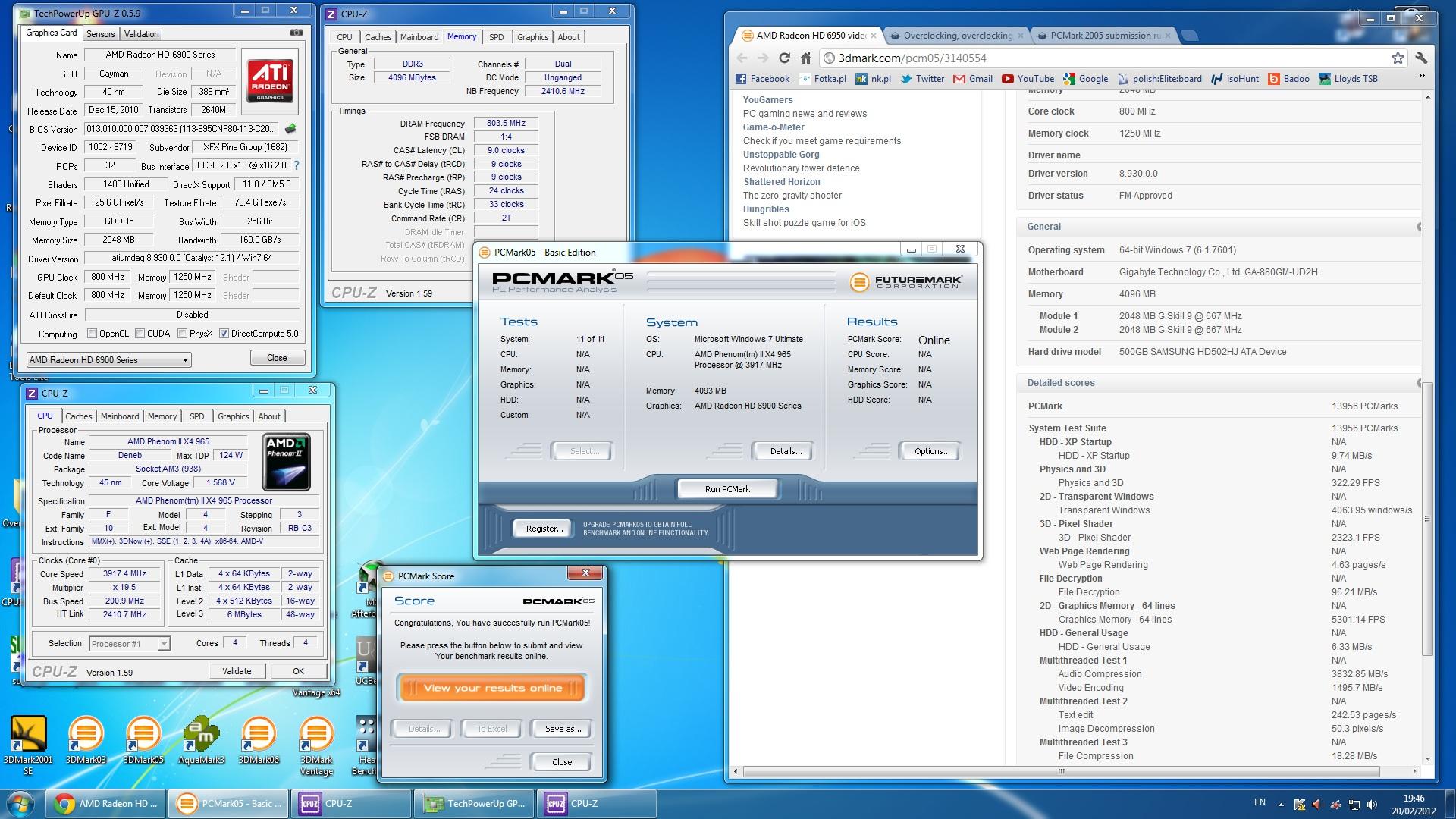The width and height of the screenshot is (1456, 819).
Task: Enable the OpenCL checkbox
Action: click(92, 334)
